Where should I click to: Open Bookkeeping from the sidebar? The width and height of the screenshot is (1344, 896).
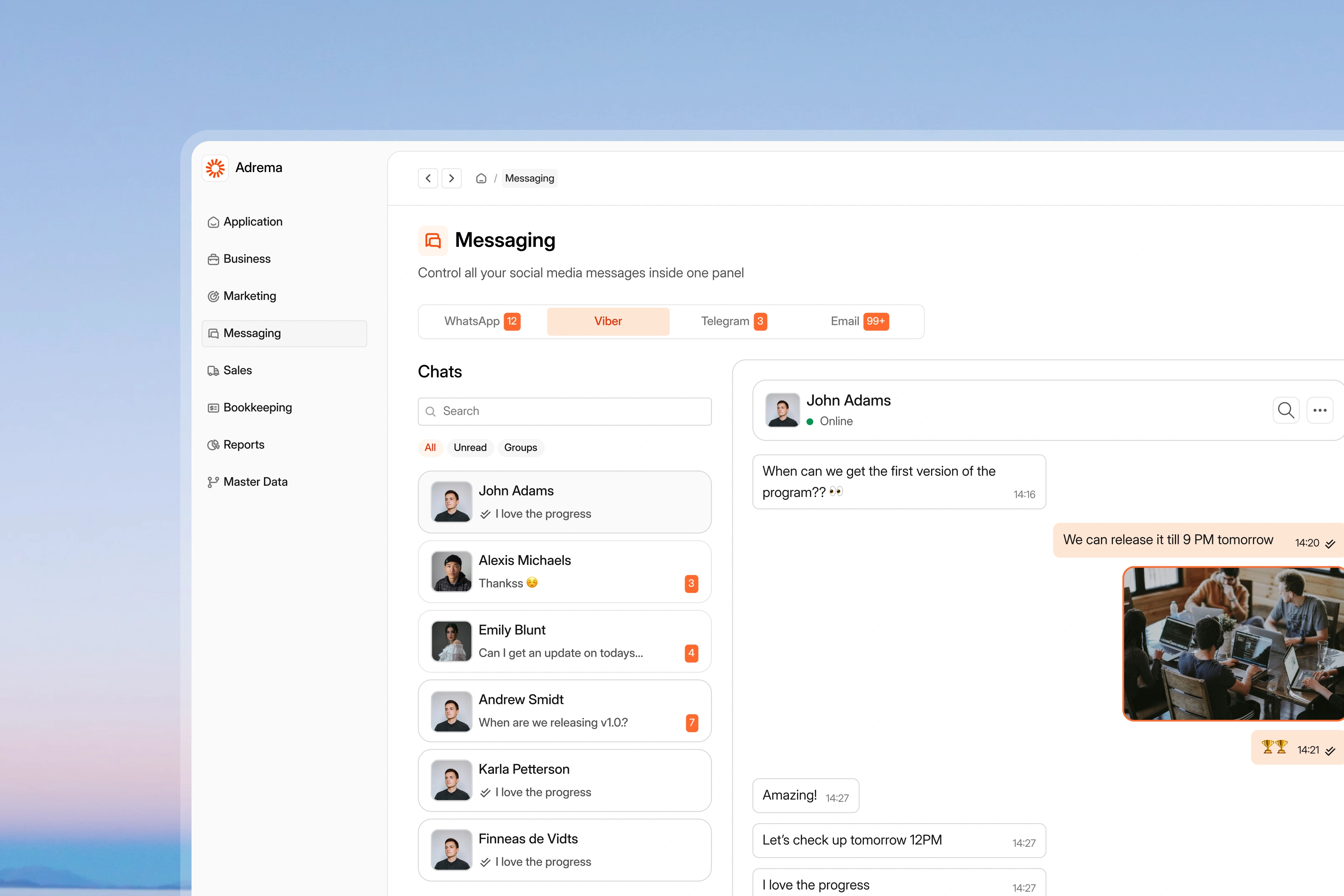tap(257, 407)
